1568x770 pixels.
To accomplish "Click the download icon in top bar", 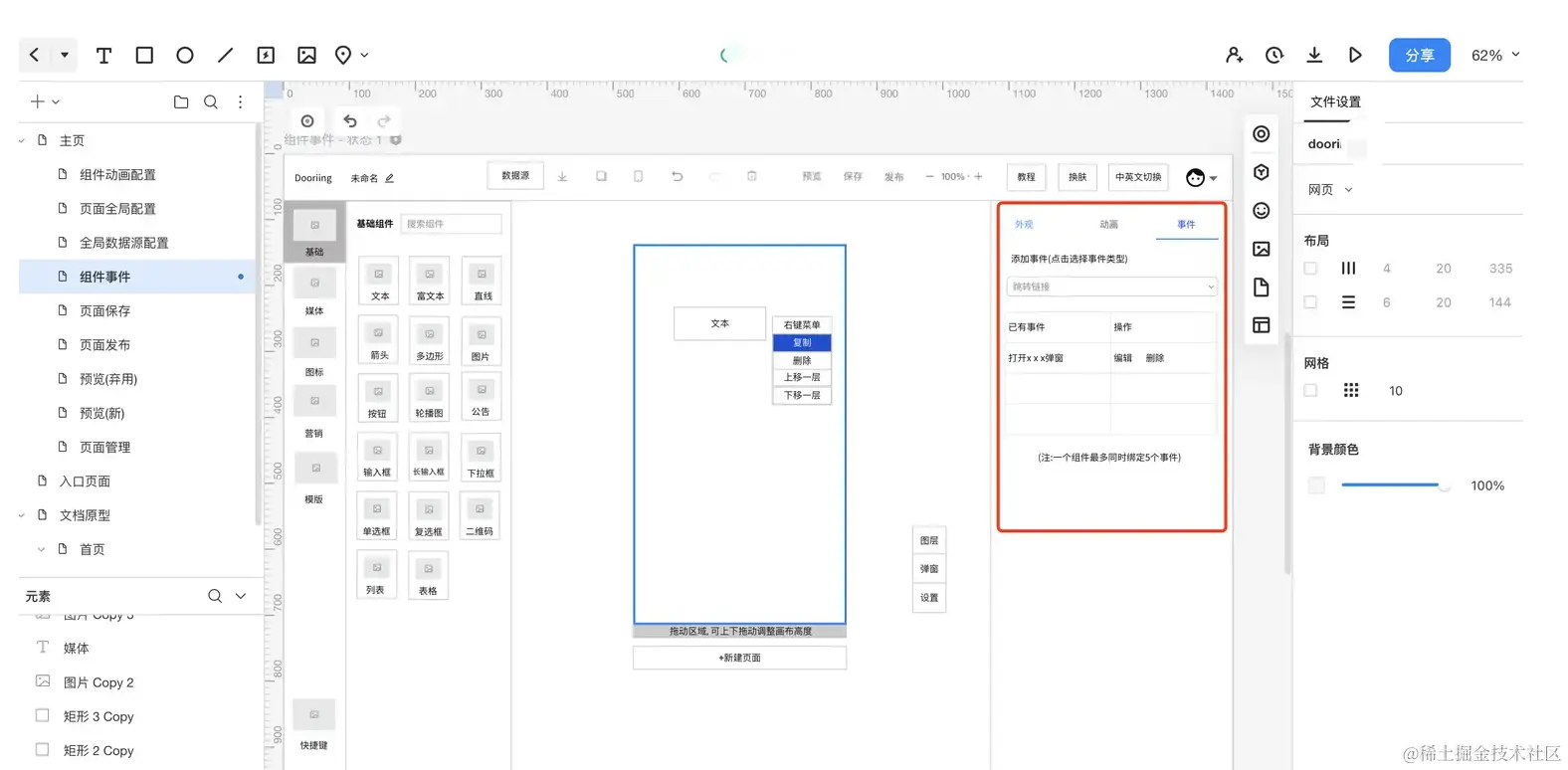I will [x=1314, y=56].
